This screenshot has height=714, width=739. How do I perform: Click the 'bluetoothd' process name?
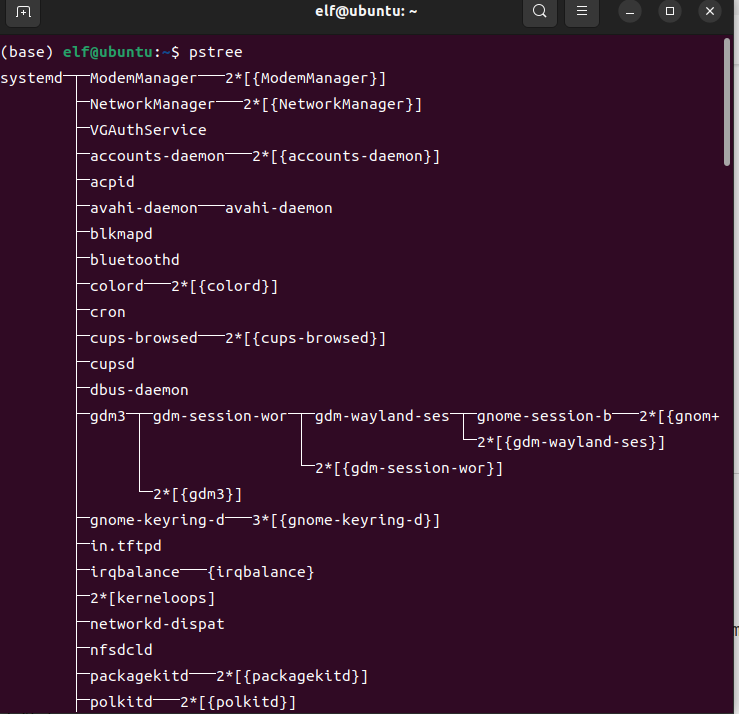(x=134, y=260)
